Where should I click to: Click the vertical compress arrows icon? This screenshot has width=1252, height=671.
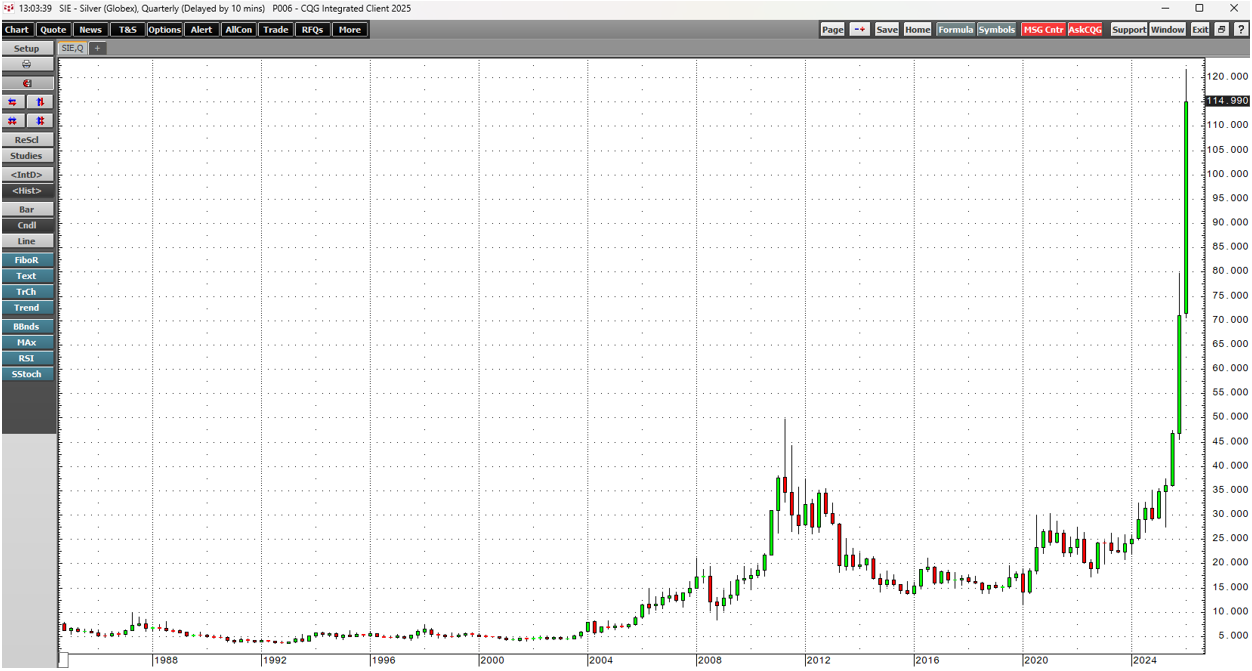tap(40, 121)
